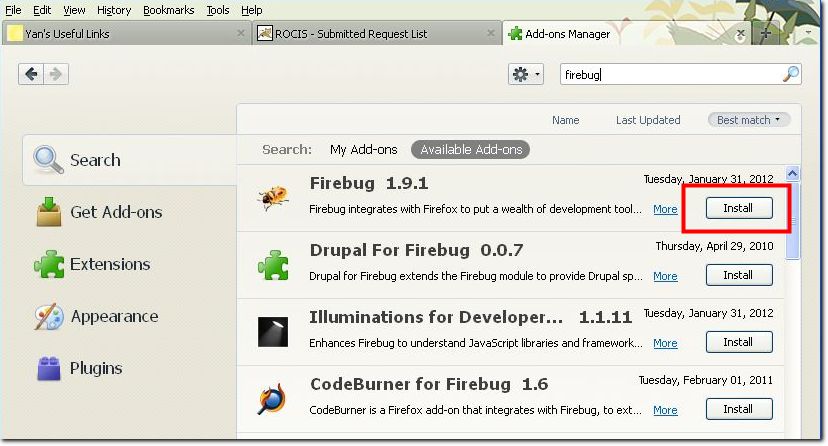The image size is (828, 446).
Task: Click More link for CodeBurner
Action: (665, 410)
